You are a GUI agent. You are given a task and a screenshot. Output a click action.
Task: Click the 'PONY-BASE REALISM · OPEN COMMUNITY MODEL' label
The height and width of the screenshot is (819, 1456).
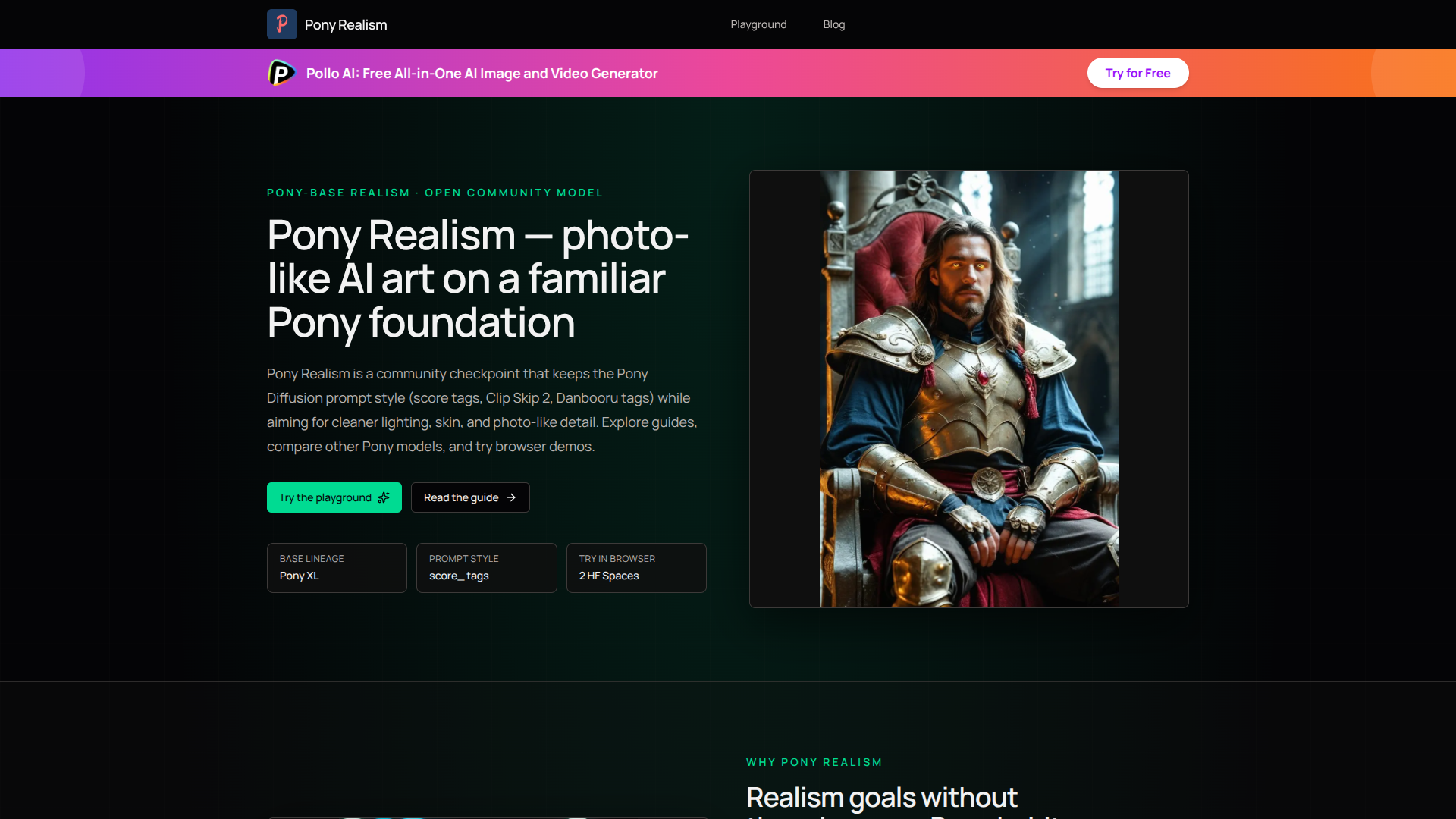(x=435, y=193)
